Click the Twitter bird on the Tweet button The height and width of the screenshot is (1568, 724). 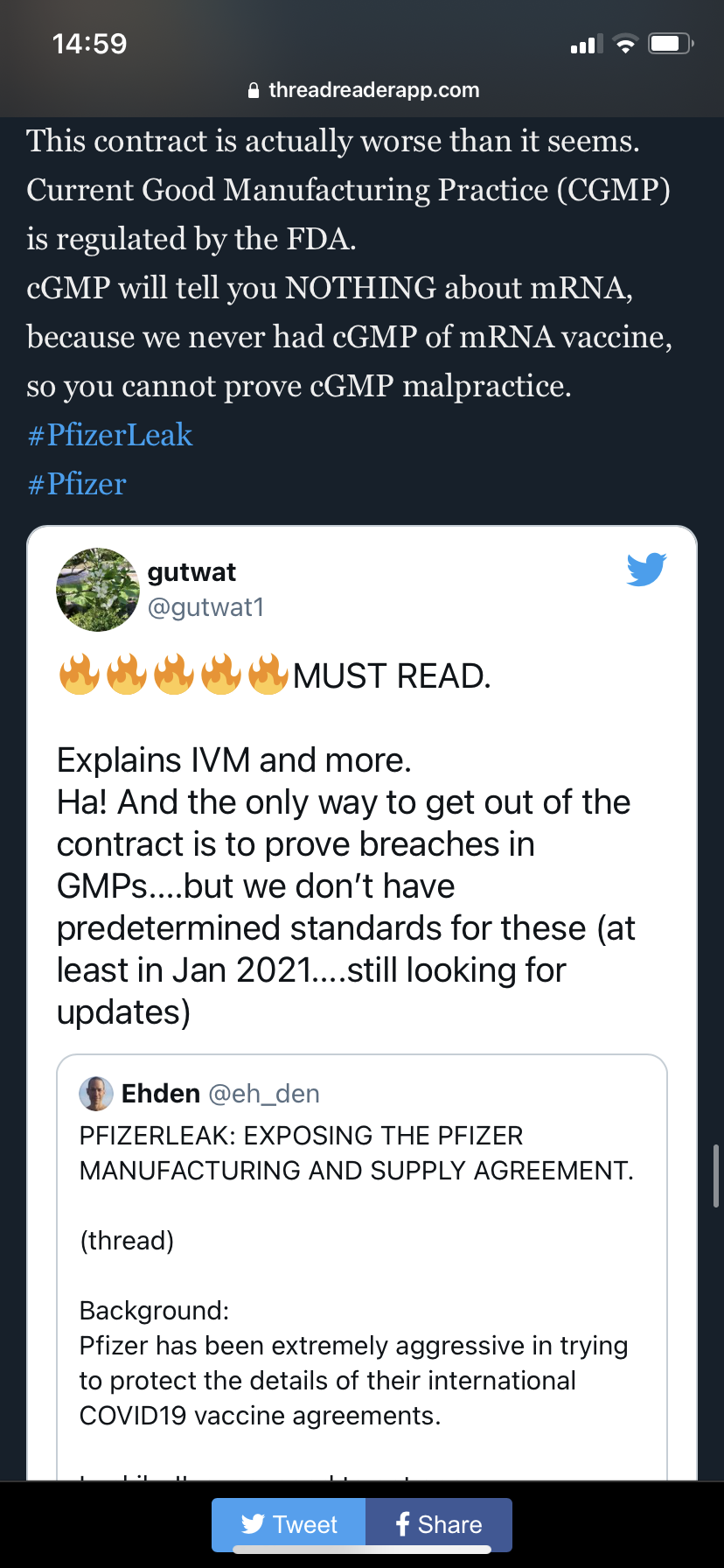click(x=253, y=1524)
